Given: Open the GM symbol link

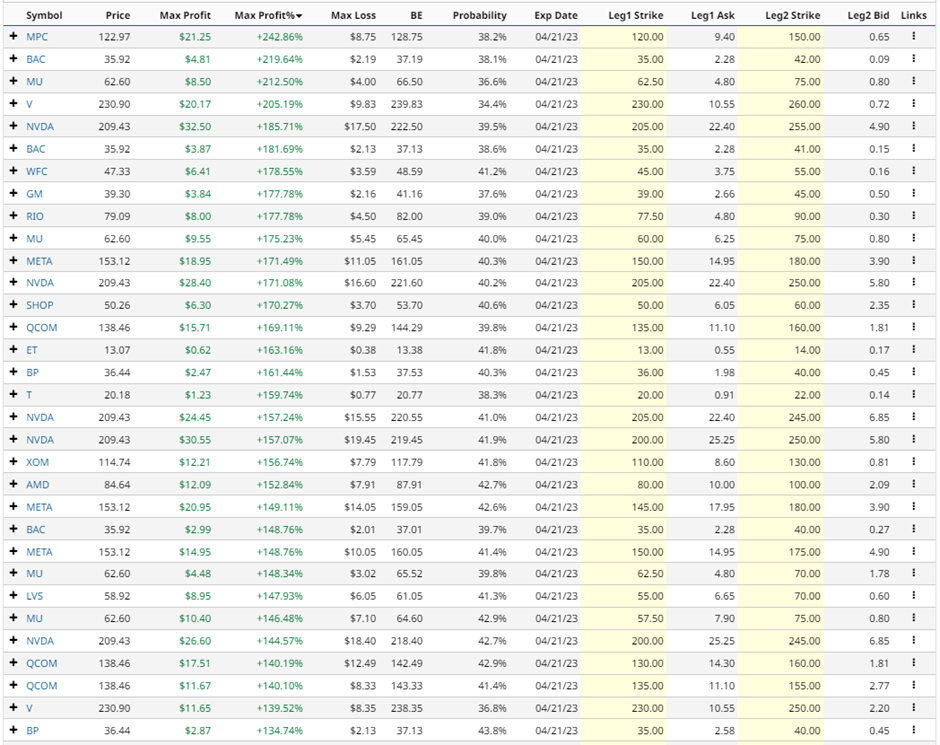Looking at the screenshot, I should tap(34, 194).
